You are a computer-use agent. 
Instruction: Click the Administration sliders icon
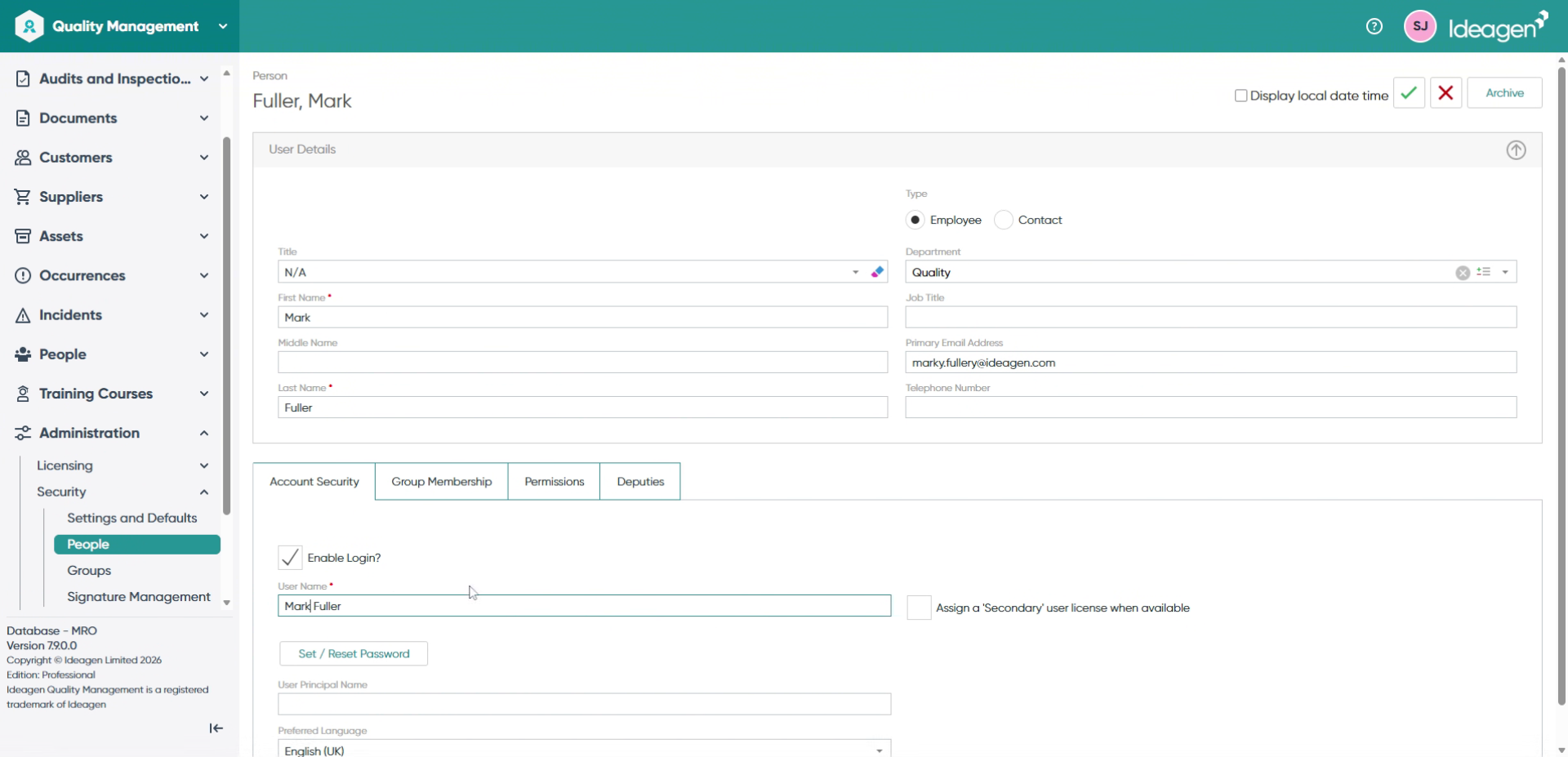point(23,433)
